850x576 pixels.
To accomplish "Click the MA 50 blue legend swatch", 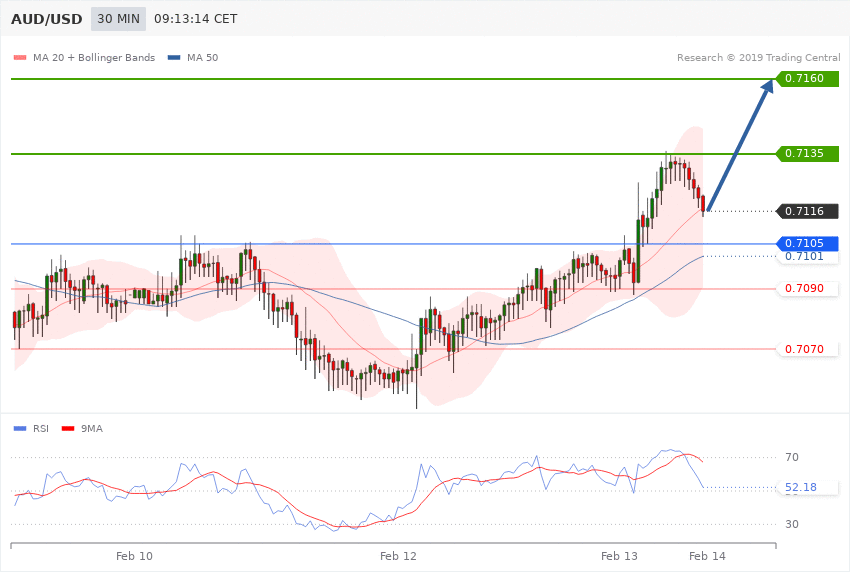I will [174, 57].
